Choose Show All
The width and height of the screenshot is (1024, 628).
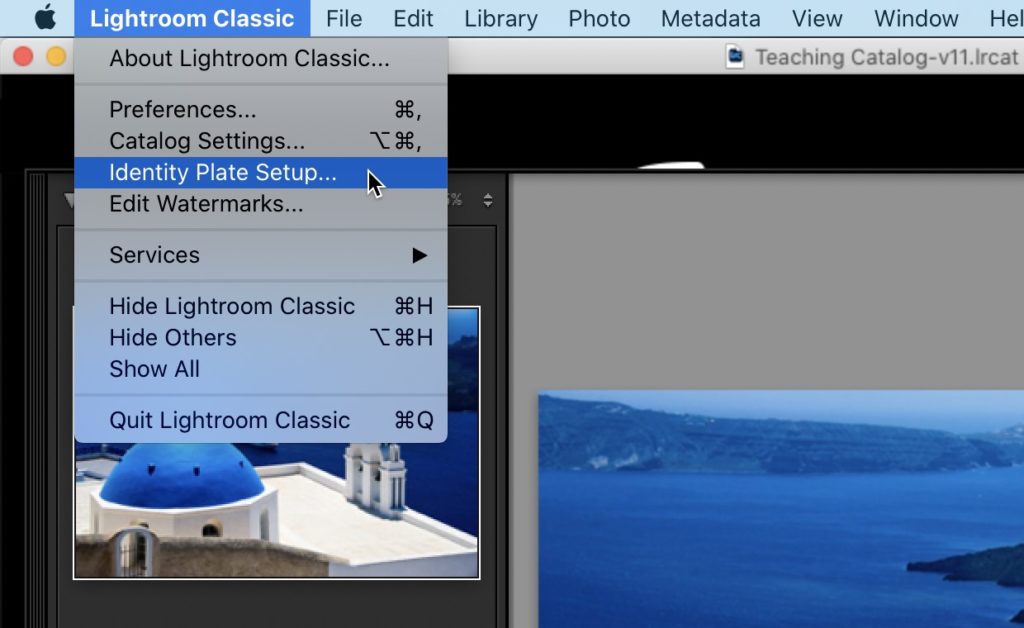click(x=261, y=369)
